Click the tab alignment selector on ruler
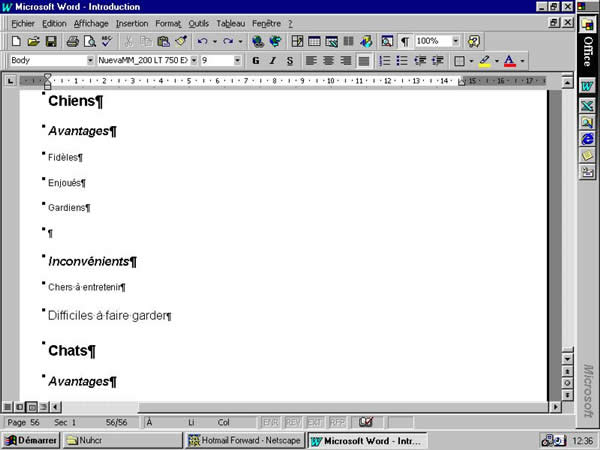 (10, 81)
